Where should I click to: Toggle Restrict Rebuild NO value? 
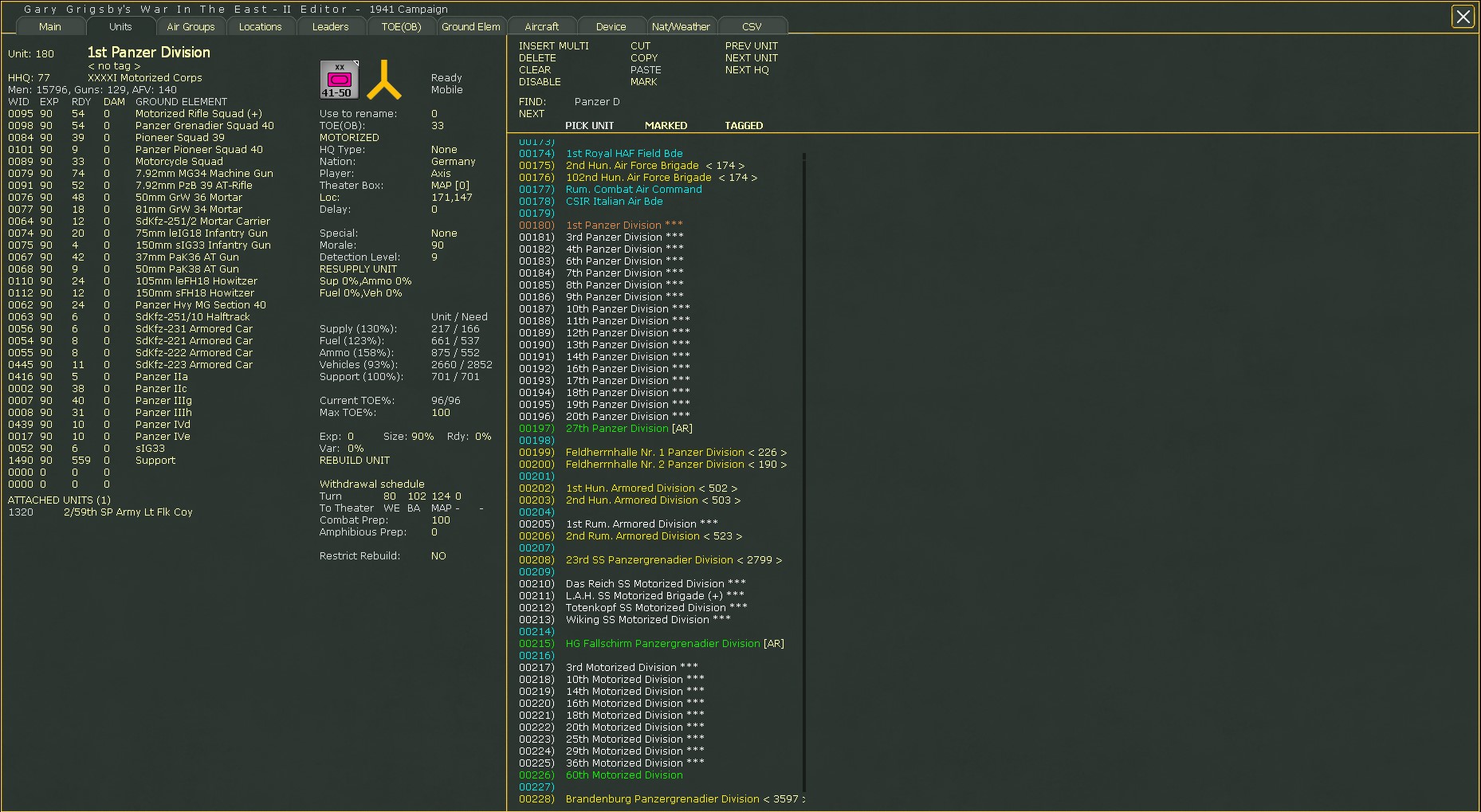[x=438, y=556]
